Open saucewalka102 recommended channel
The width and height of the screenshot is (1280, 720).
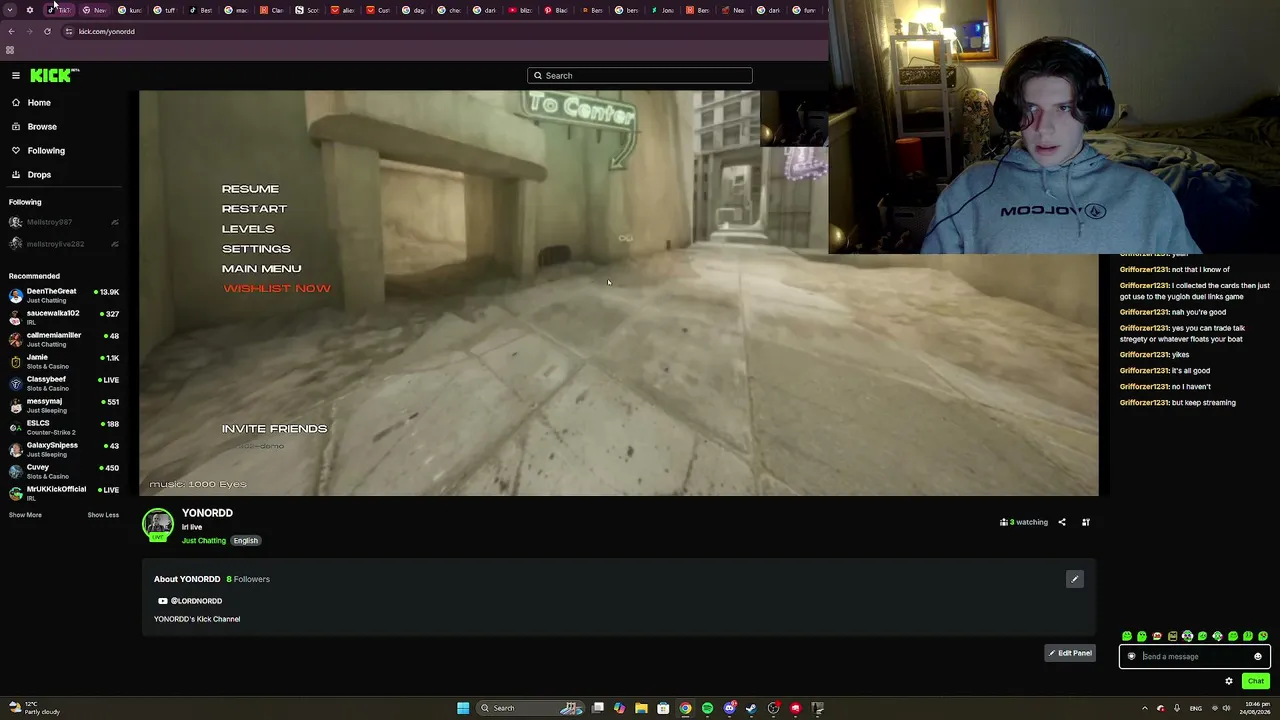(64, 317)
